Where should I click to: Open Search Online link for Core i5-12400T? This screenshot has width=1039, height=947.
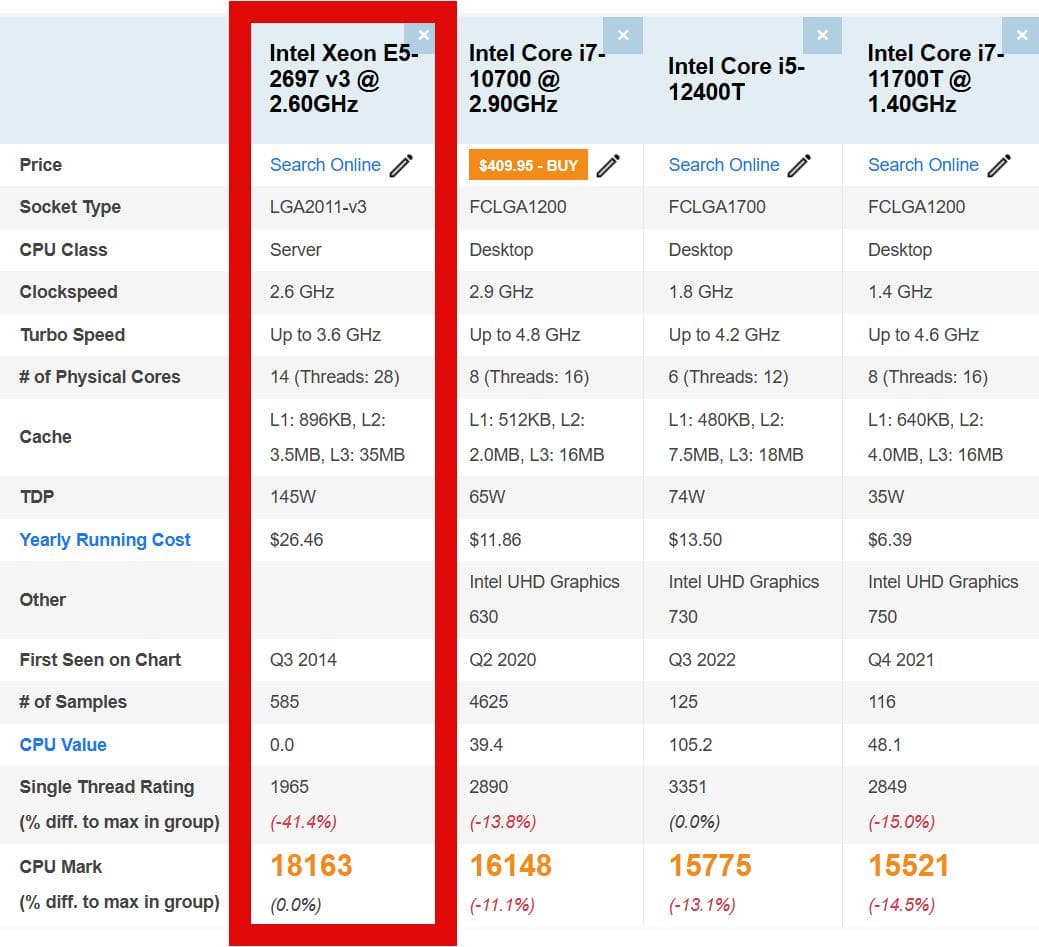(x=724, y=165)
